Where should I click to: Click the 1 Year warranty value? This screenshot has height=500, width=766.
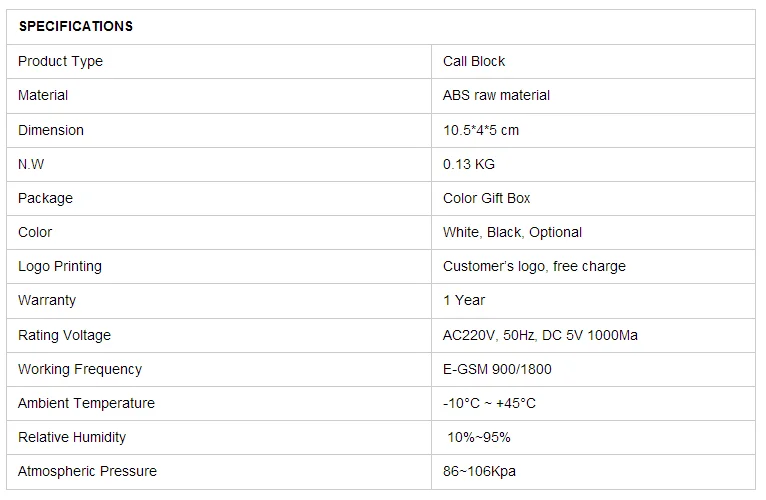(464, 300)
